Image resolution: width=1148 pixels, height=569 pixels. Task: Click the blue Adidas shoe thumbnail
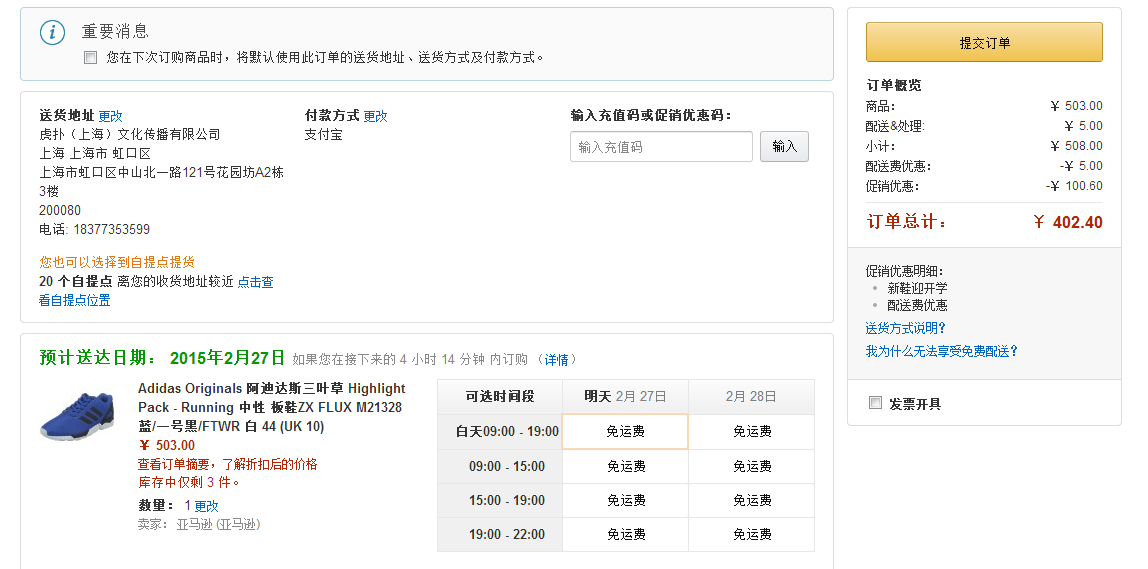(x=77, y=416)
